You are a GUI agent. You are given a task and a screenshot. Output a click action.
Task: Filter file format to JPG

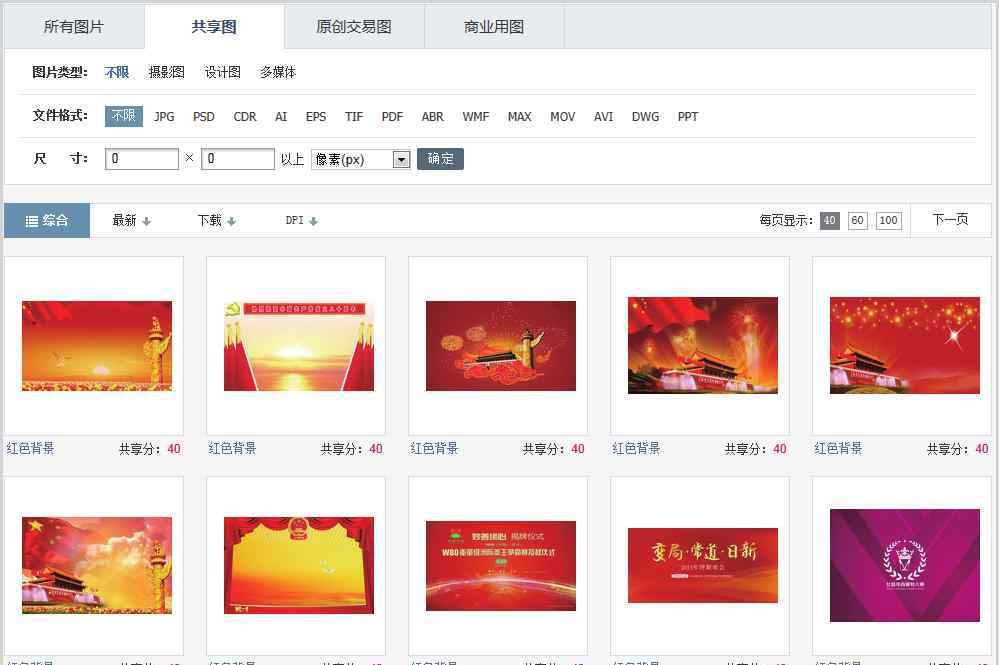click(x=164, y=117)
